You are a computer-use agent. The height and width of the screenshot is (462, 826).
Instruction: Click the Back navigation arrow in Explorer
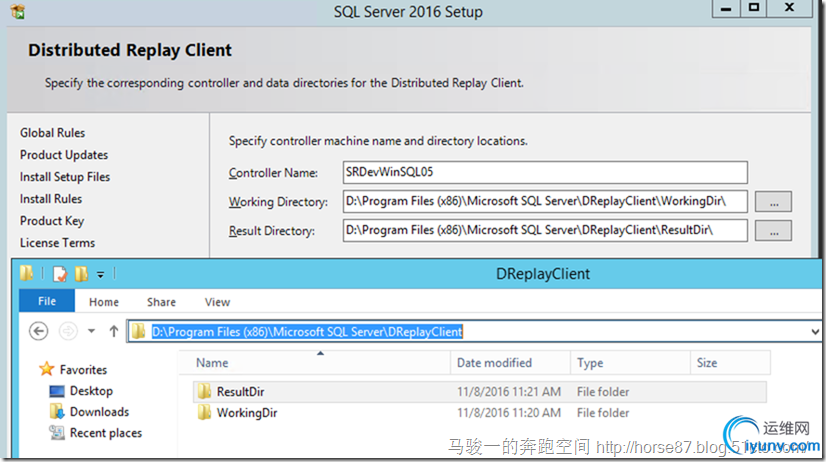(39, 331)
